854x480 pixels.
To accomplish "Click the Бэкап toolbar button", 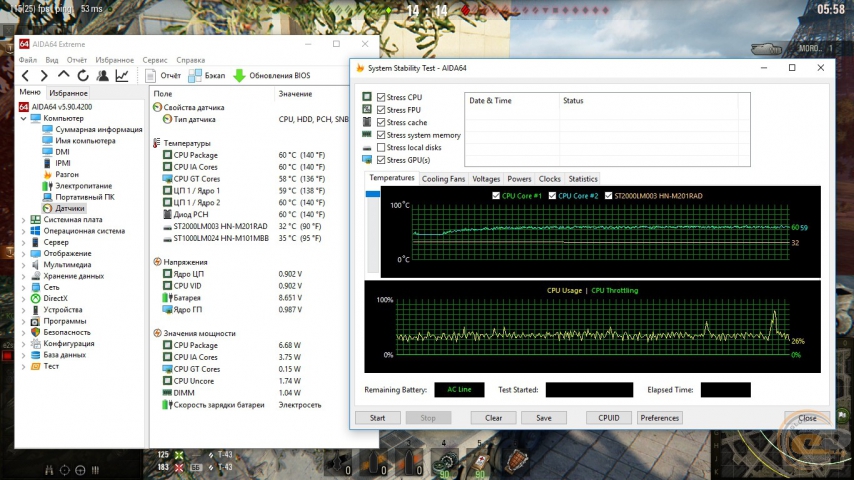I will tap(206, 76).
